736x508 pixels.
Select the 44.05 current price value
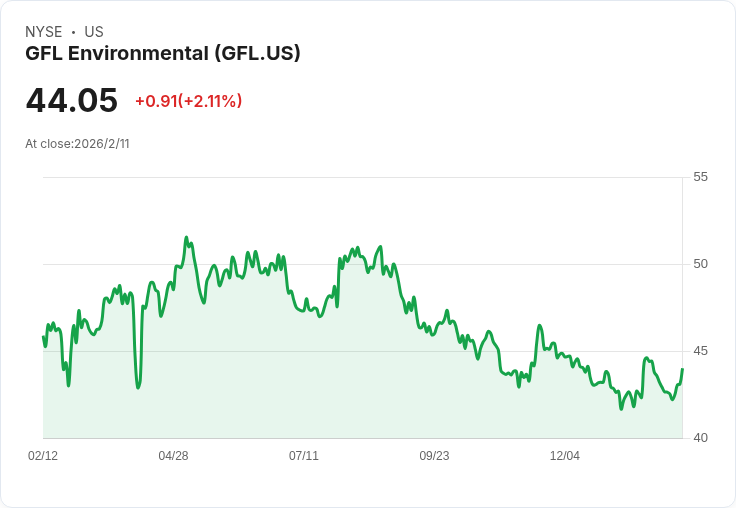click(x=71, y=100)
